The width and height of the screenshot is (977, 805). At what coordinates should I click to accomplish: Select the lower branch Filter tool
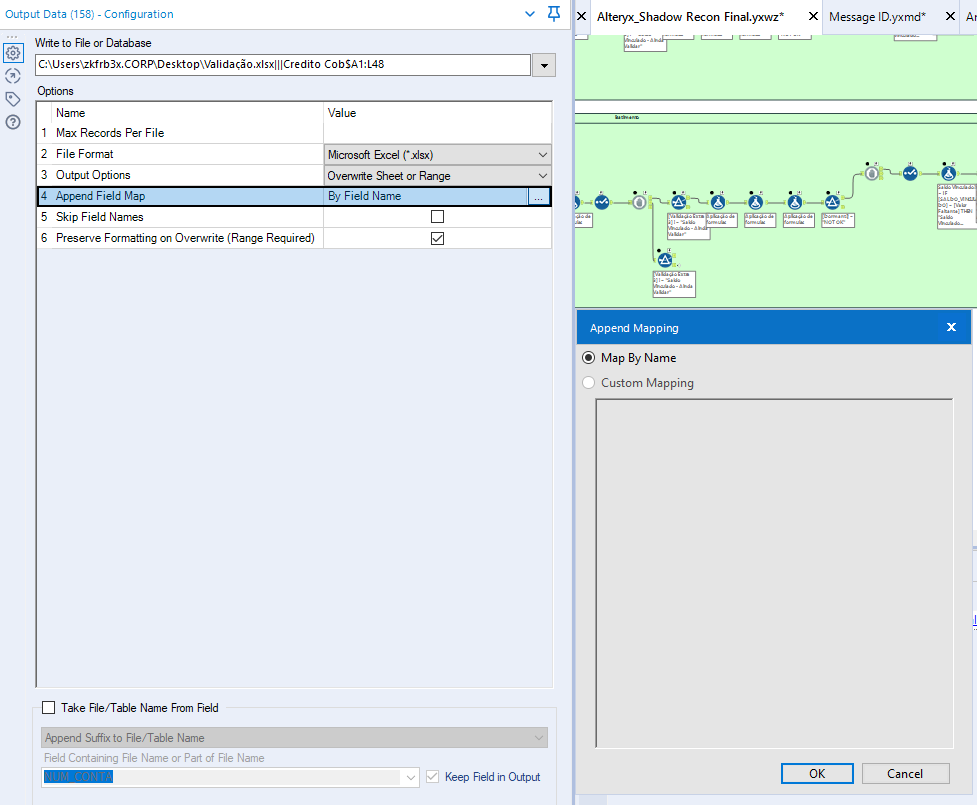coord(665,259)
